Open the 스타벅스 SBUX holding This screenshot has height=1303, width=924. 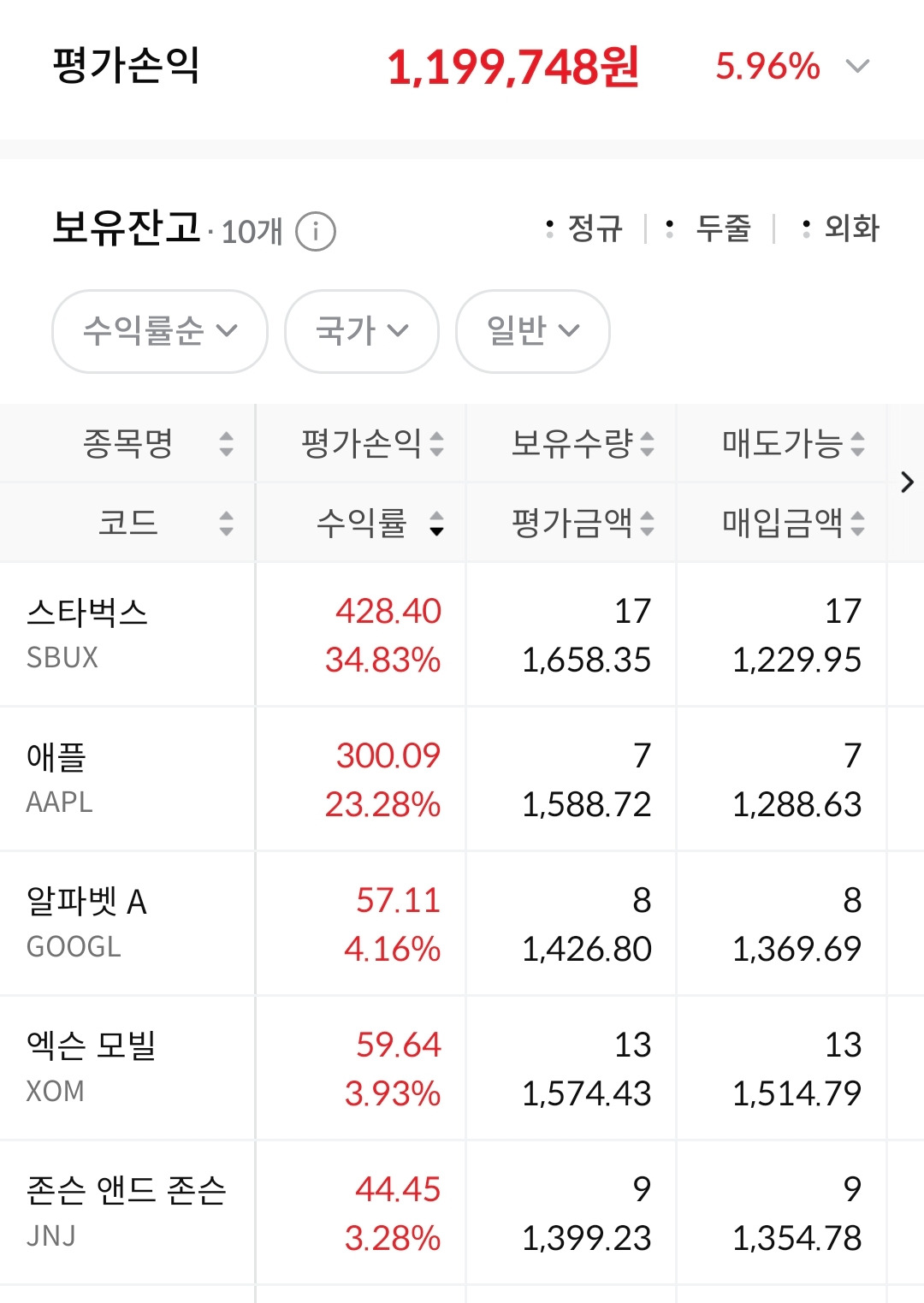click(x=462, y=635)
